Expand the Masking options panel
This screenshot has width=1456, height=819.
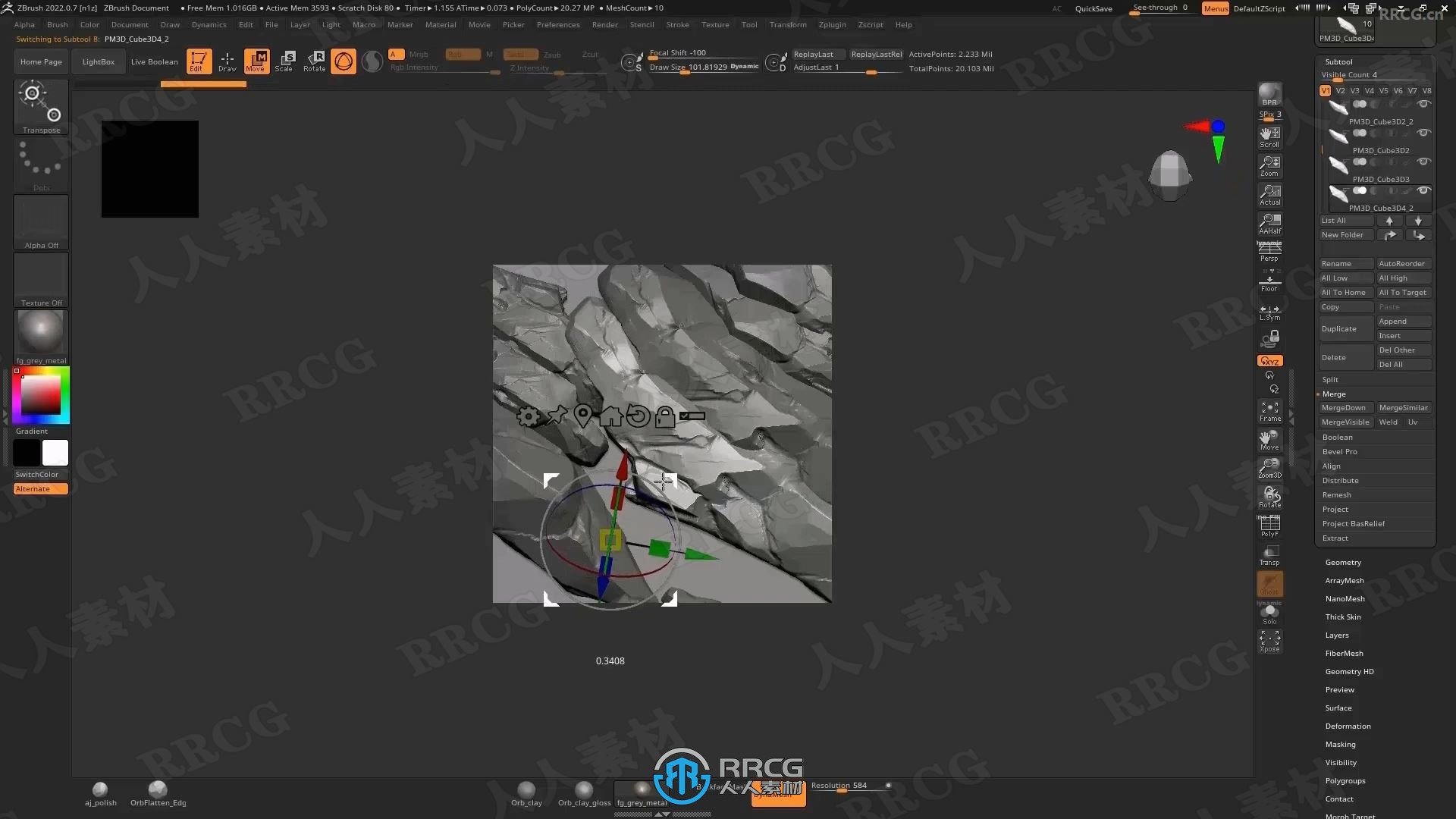tap(1340, 744)
